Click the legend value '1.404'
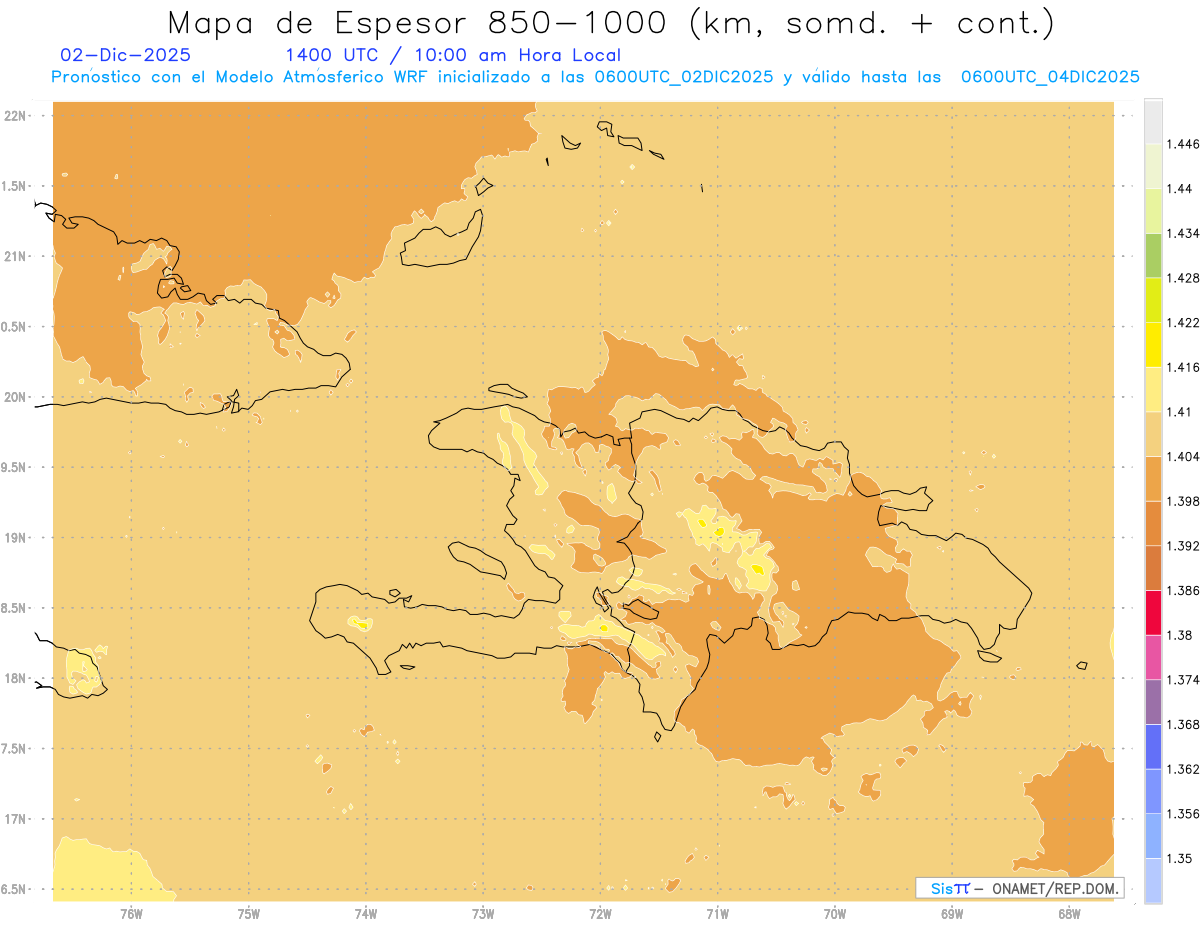Screen dimensions: 1200x927 click(1183, 456)
